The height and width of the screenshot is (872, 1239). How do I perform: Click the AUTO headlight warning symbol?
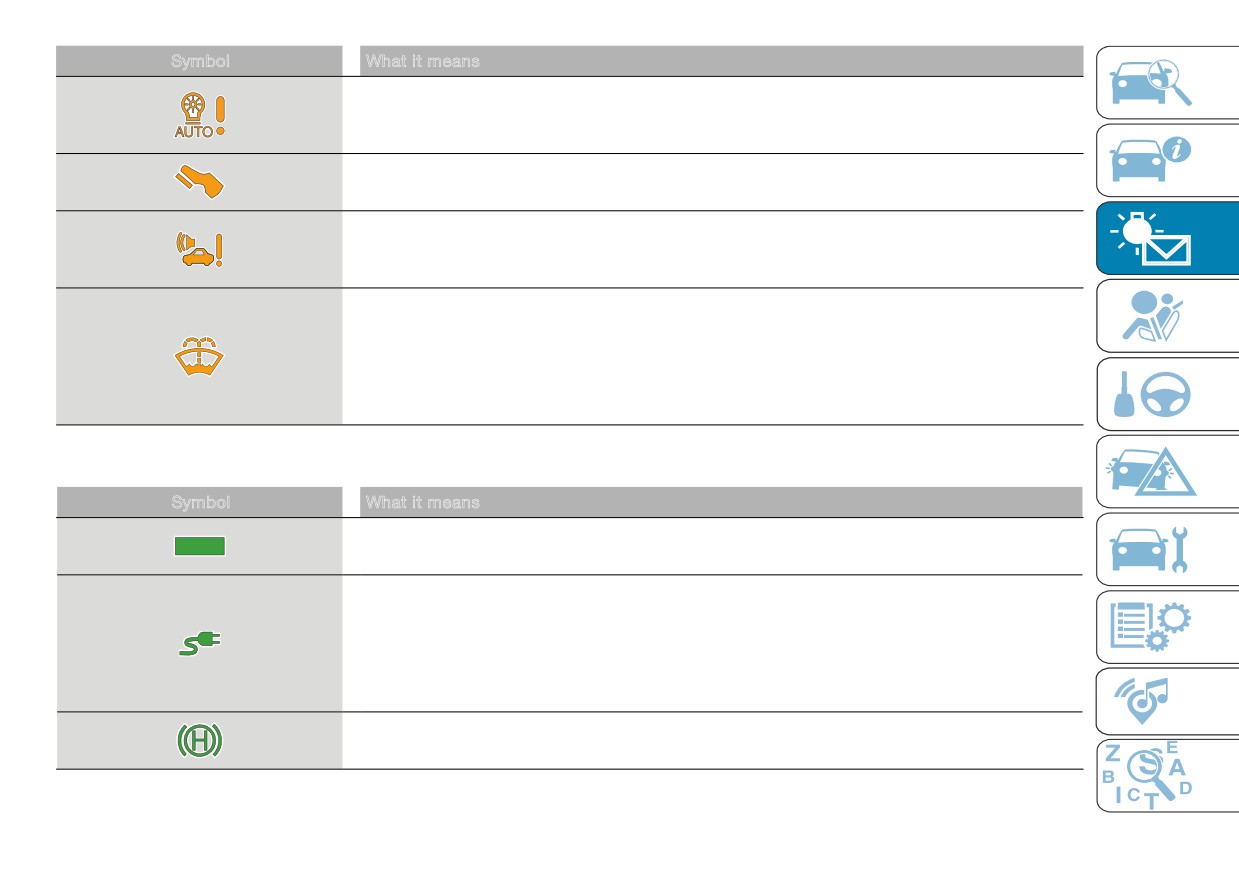pos(200,116)
